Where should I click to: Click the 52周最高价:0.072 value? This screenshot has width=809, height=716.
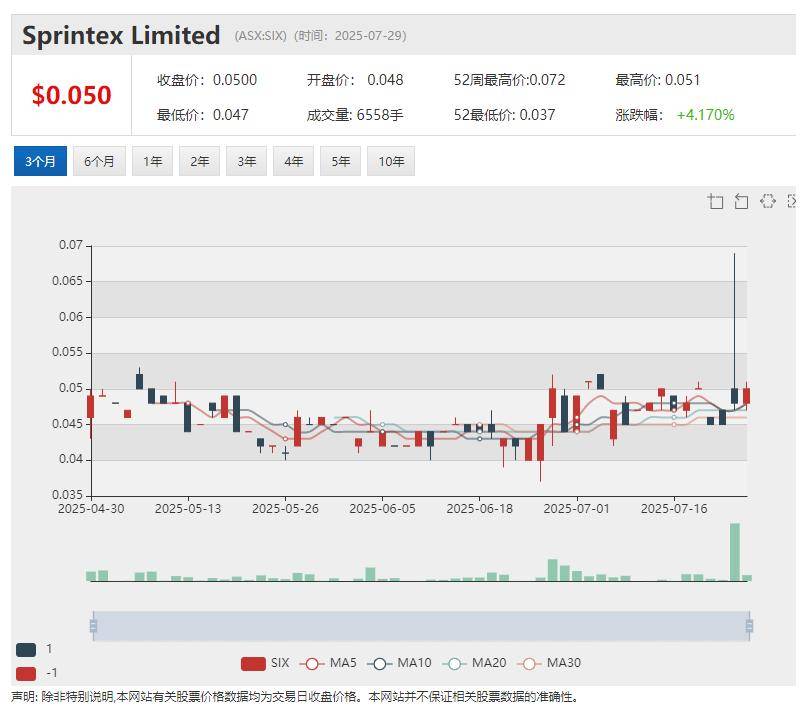[x=510, y=80]
